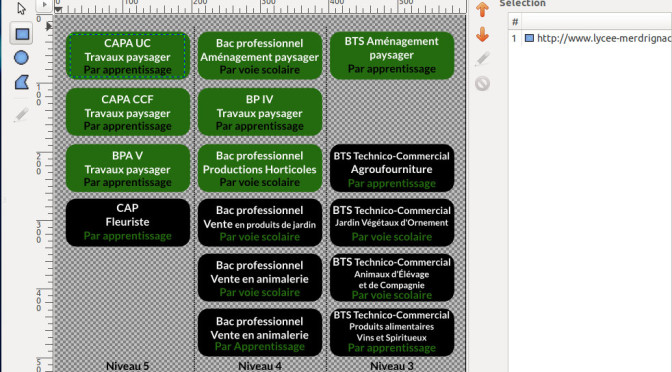Click the 'Bac professionnel Aménagement paysager' box

(260, 56)
